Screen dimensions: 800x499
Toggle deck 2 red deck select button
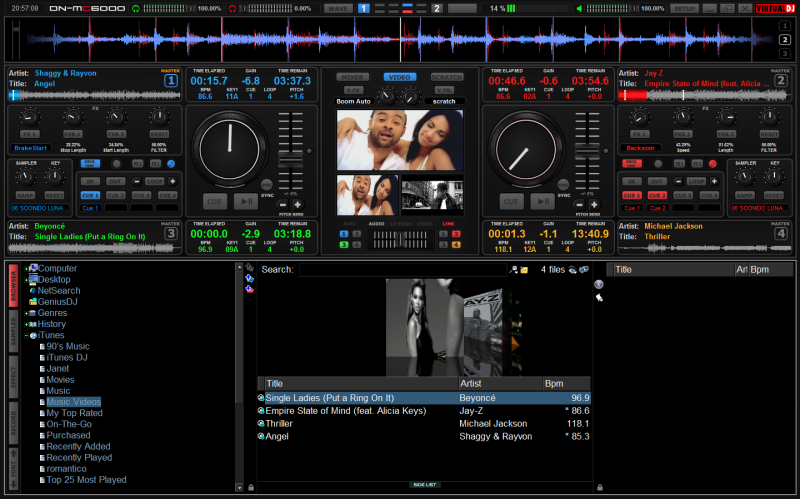coord(632,164)
